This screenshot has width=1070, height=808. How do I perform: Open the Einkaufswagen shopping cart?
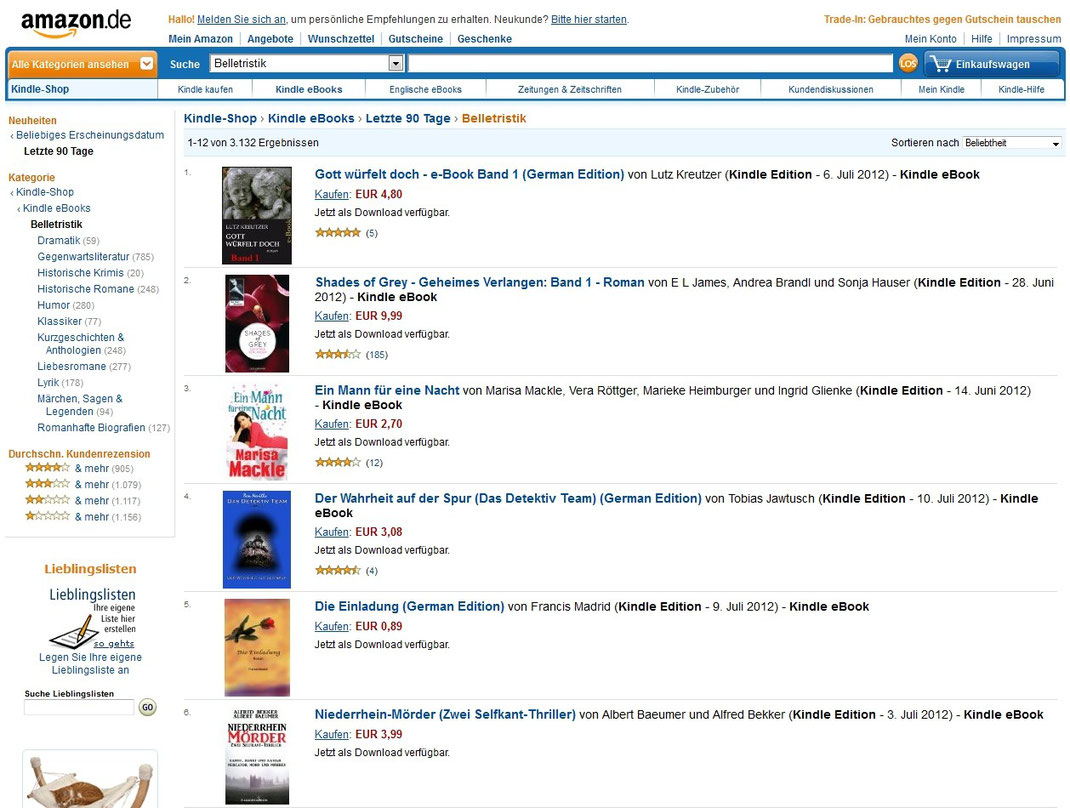point(992,64)
